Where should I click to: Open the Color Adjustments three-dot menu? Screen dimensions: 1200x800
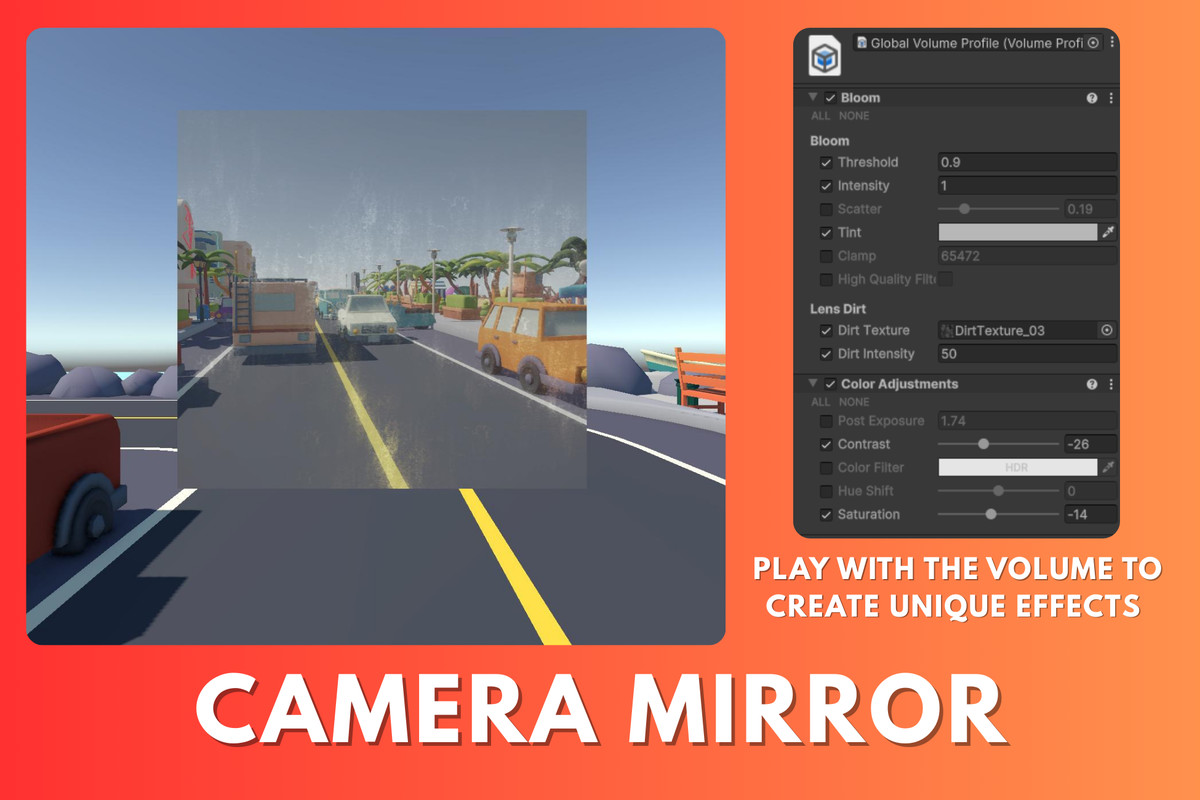click(x=1110, y=384)
